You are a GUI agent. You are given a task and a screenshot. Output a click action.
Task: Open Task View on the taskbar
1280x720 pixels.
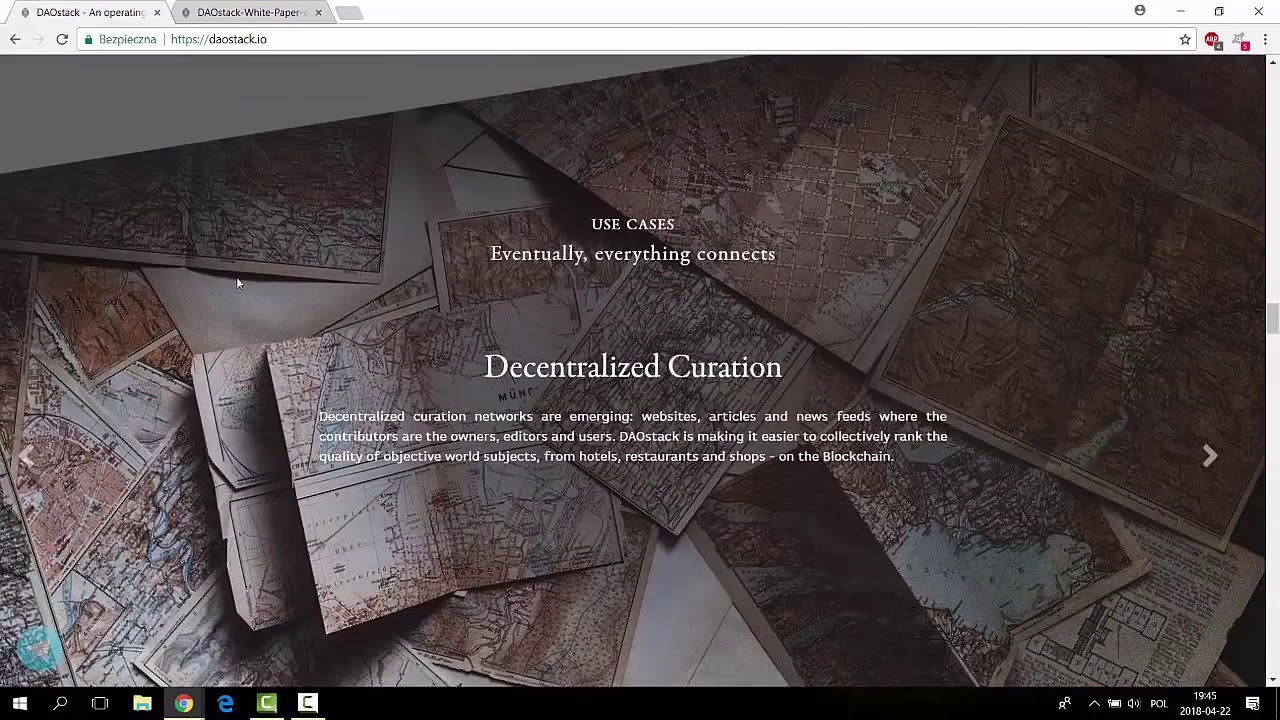tap(100, 703)
